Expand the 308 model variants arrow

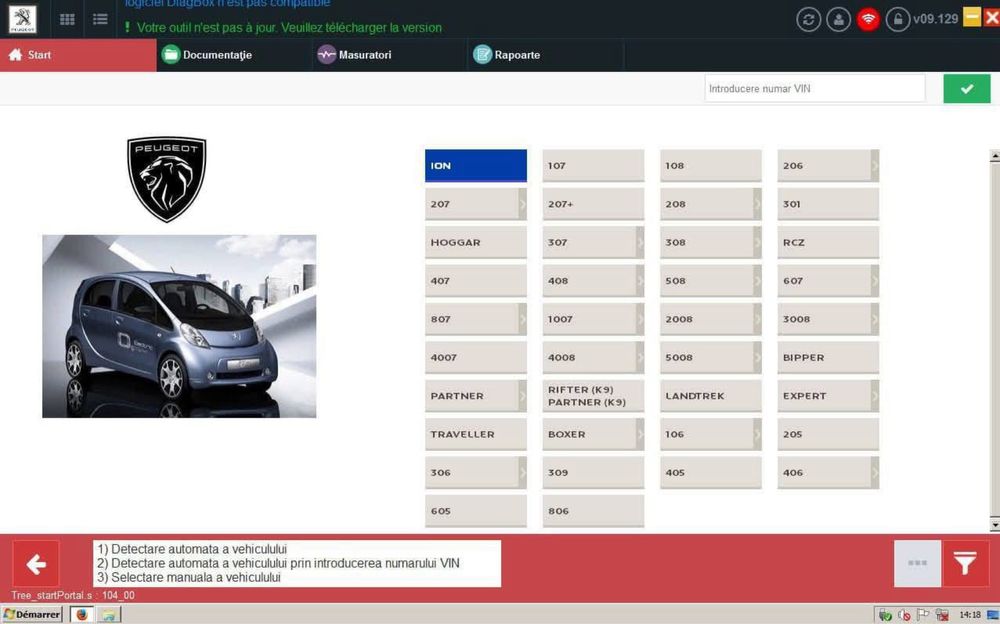point(757,242)
